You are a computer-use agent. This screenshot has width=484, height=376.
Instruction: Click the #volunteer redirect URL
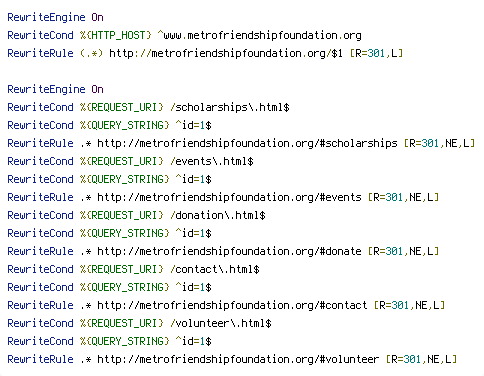pyautogui.click(x=238, y=359)
